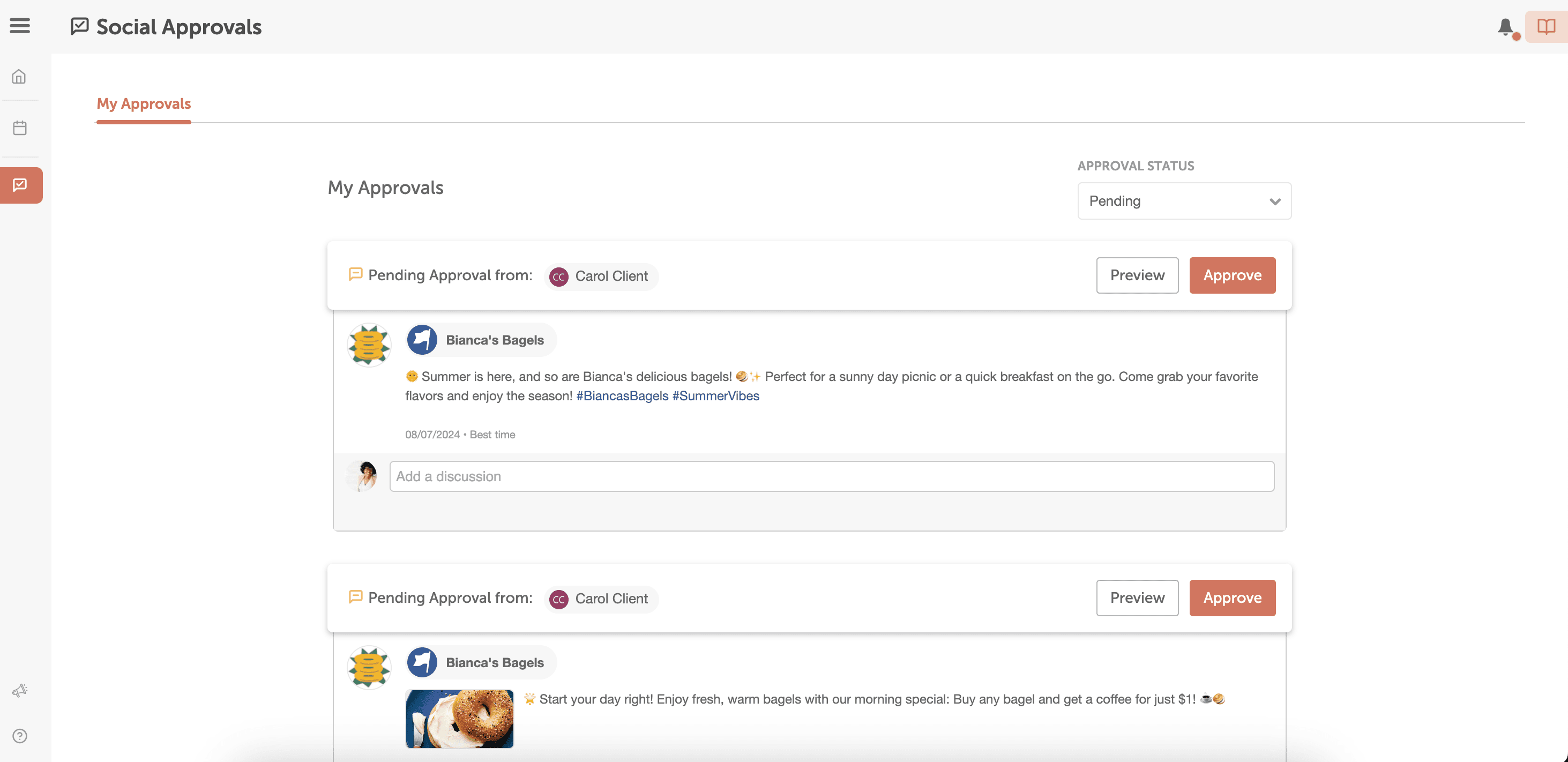Go to the Home sidebar icon
1568x762 pixels.
point(19,77)
